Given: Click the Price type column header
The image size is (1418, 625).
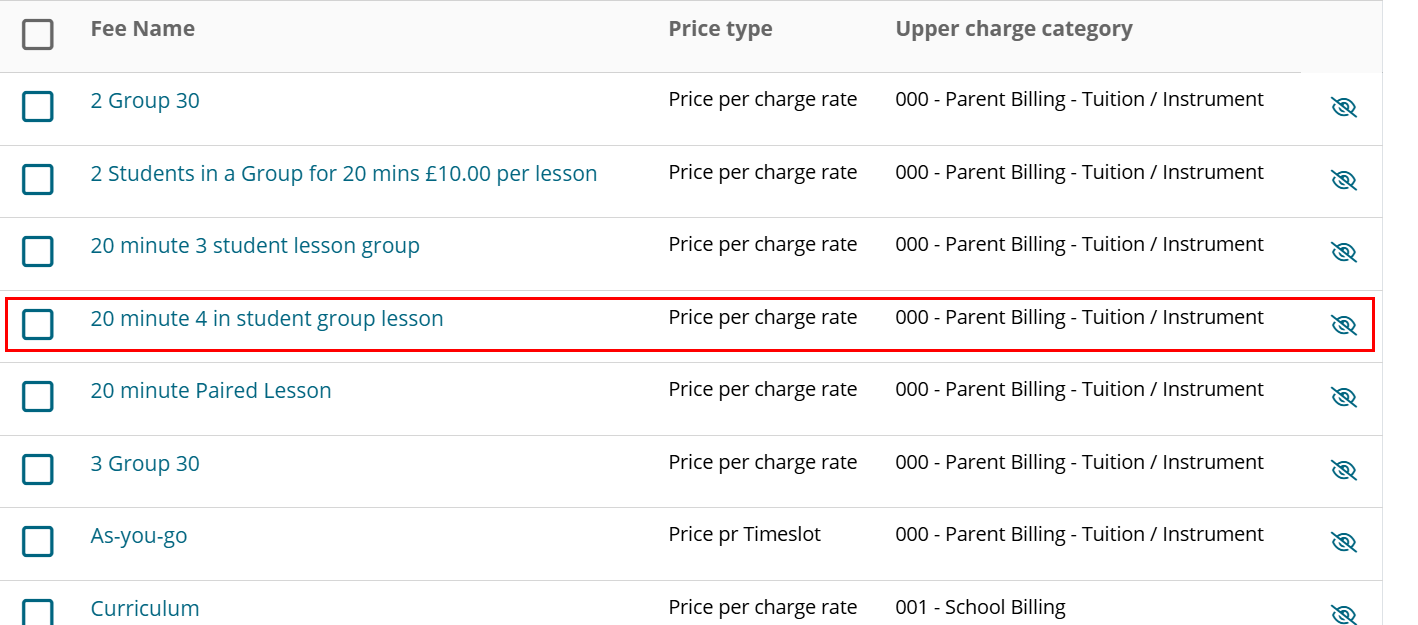Looking at the screenshot, I should (721, 29).
